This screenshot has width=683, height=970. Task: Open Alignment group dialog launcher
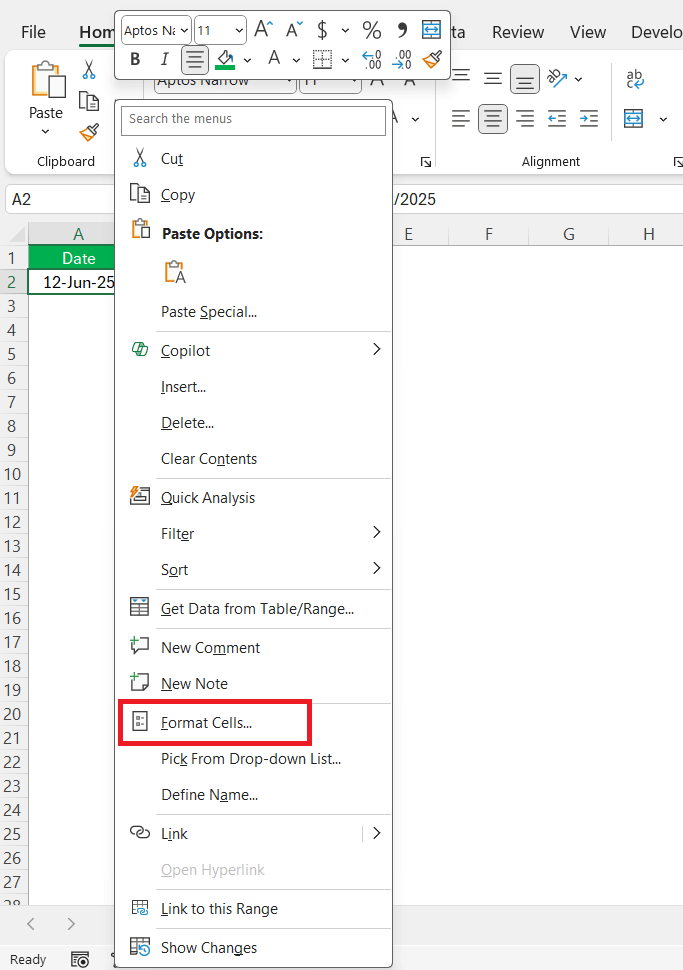(677, 162)
